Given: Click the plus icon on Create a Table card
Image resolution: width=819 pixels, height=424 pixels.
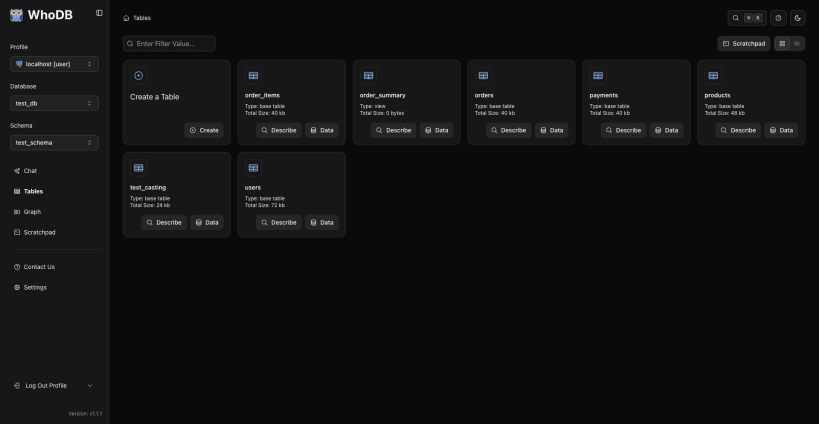Looking at the screenshot, I should click(138, 76).
